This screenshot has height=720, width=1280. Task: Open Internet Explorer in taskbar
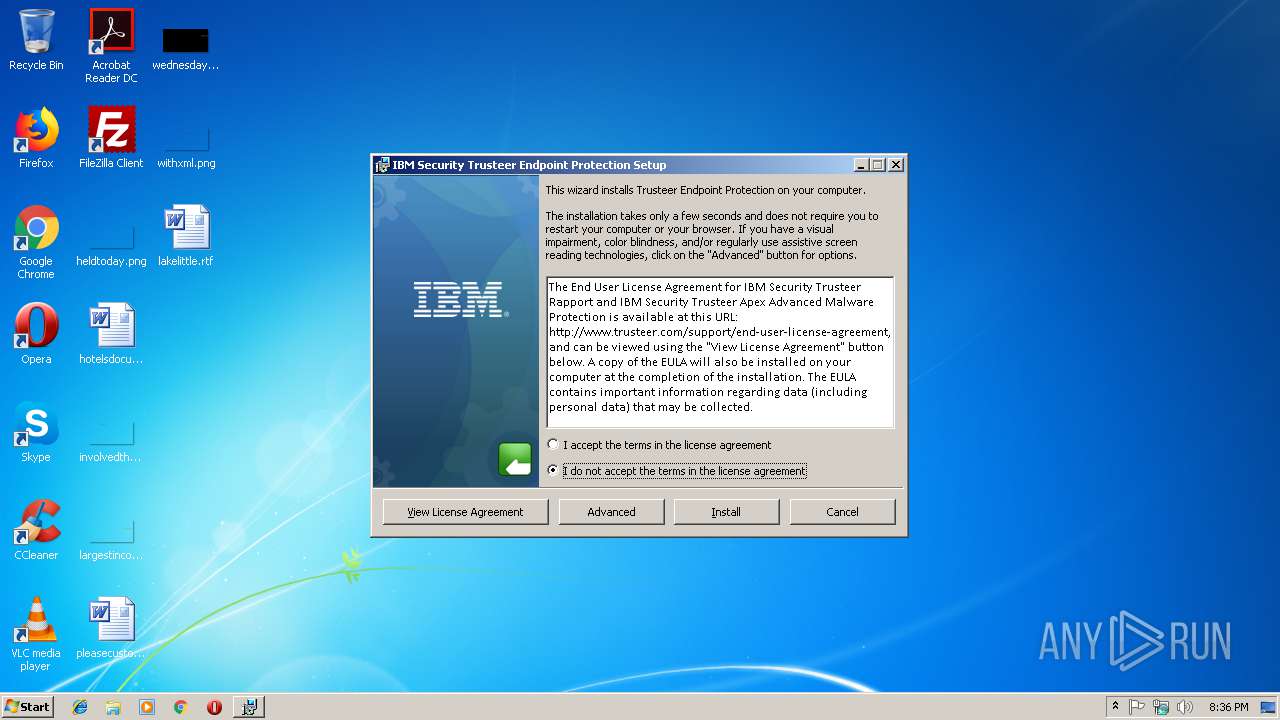coord(80,707)
